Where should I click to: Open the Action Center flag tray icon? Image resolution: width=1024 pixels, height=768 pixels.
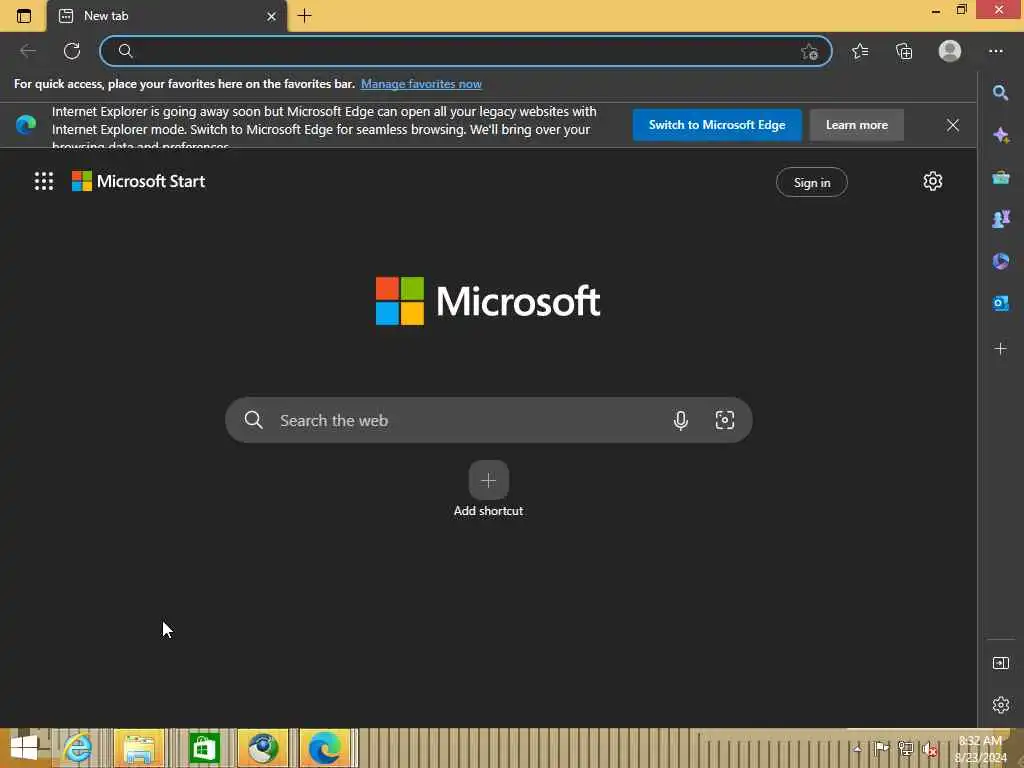point(881,748)
